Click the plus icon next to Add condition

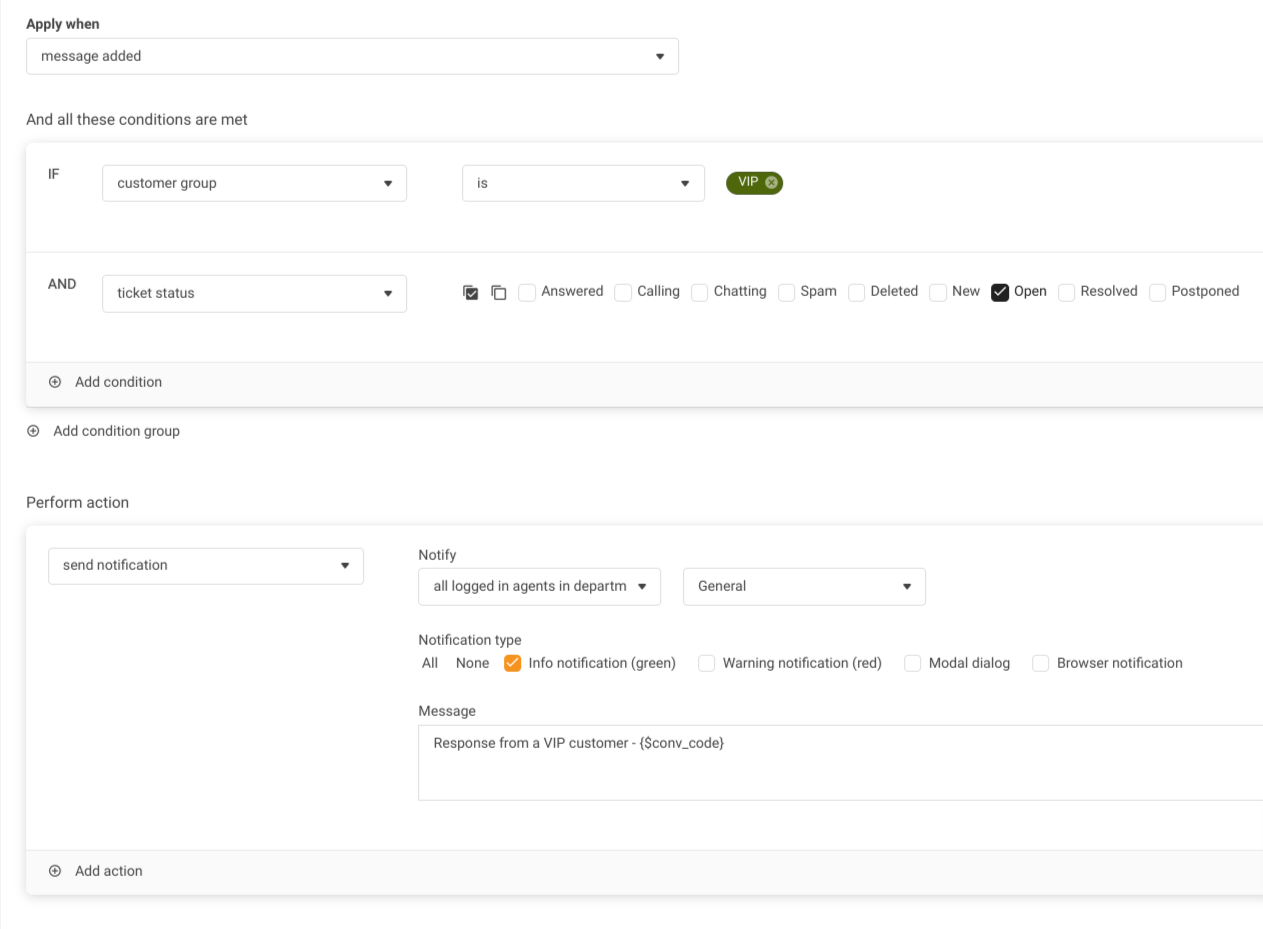[55, 382]
